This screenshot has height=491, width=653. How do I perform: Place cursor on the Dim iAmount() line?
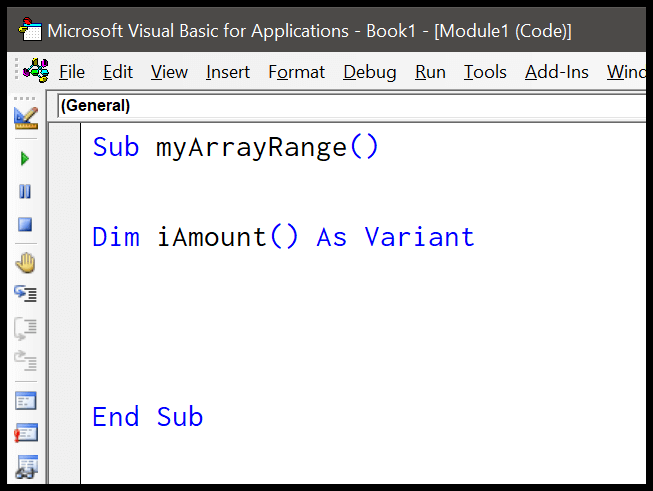click(x=283, y=237)
